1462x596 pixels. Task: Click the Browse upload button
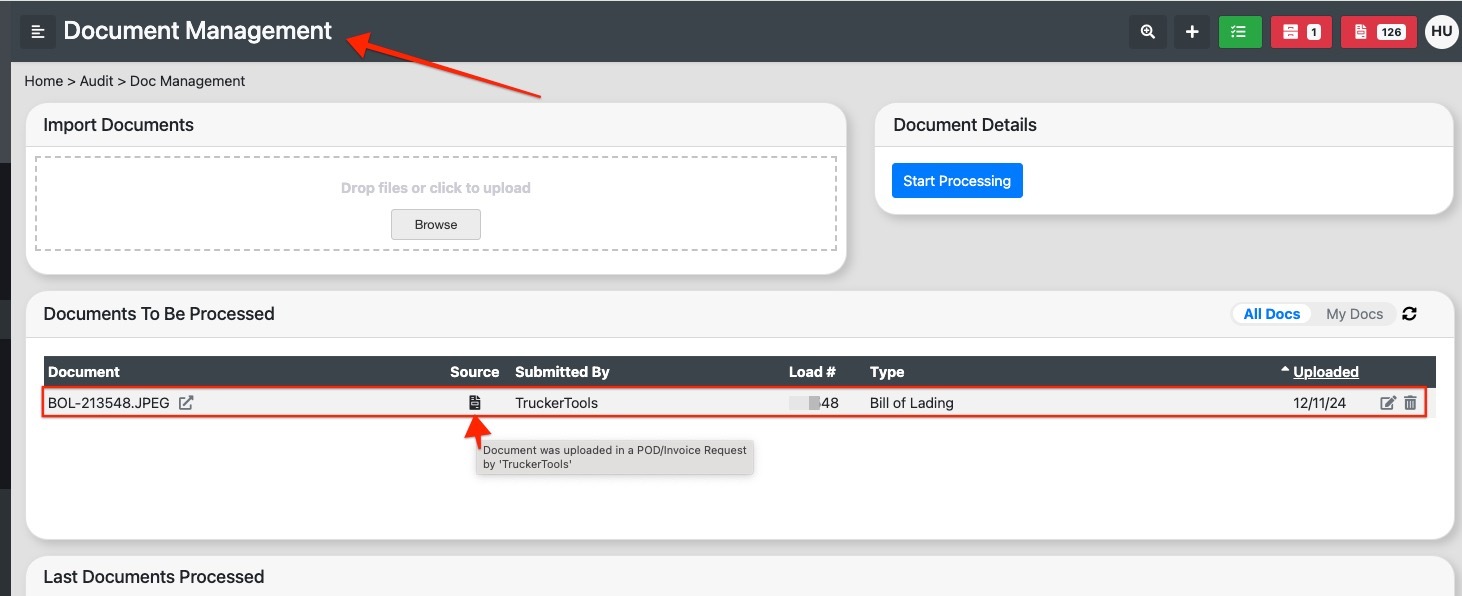[436, 224]
